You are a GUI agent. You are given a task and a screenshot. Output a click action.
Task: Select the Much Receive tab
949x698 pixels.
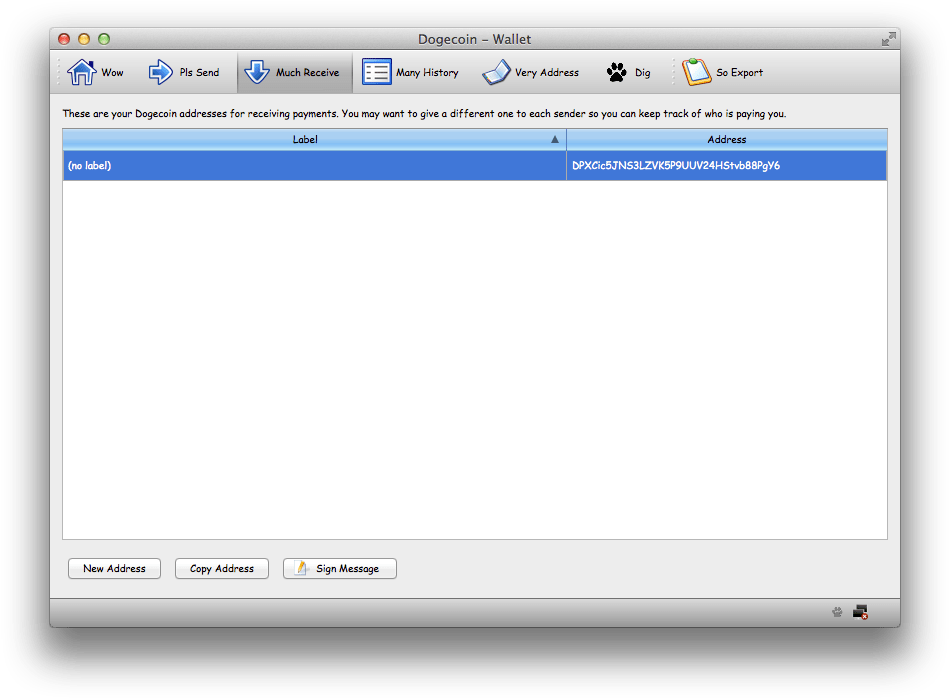click(293, 73)
